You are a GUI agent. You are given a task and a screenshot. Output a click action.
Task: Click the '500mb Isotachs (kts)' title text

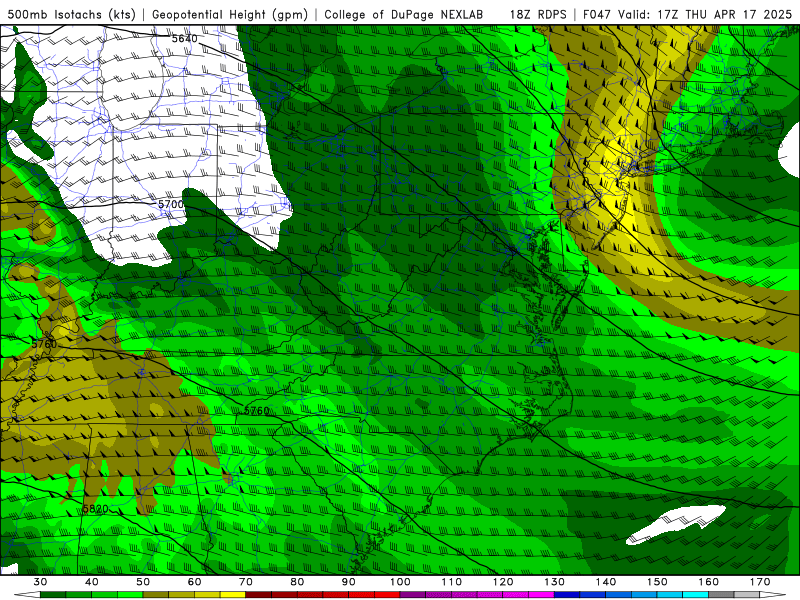point(71,15)
